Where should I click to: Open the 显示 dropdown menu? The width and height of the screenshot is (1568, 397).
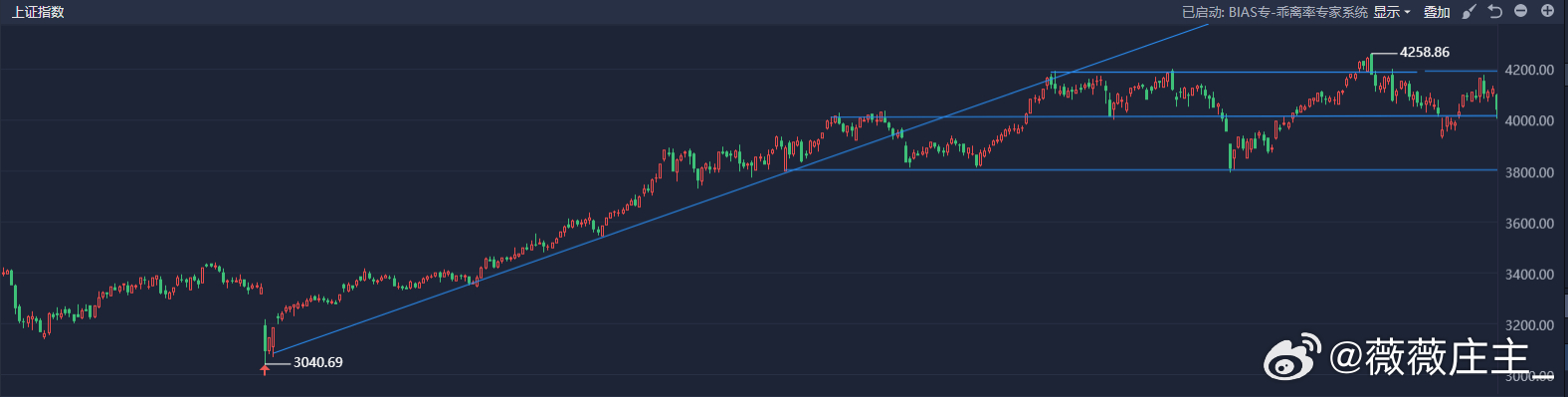(x=1392, y=12)
